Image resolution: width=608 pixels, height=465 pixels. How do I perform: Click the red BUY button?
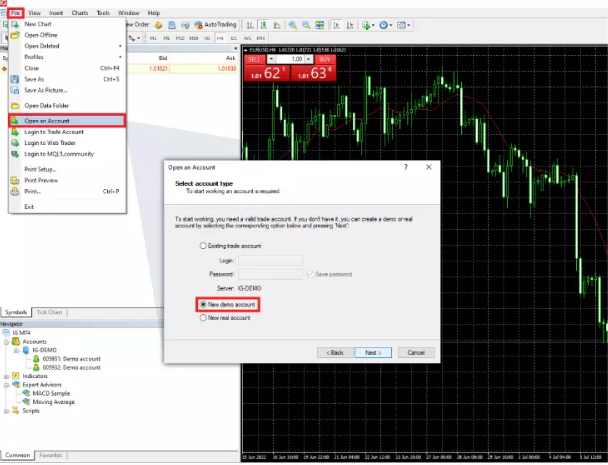pos(325,60)
